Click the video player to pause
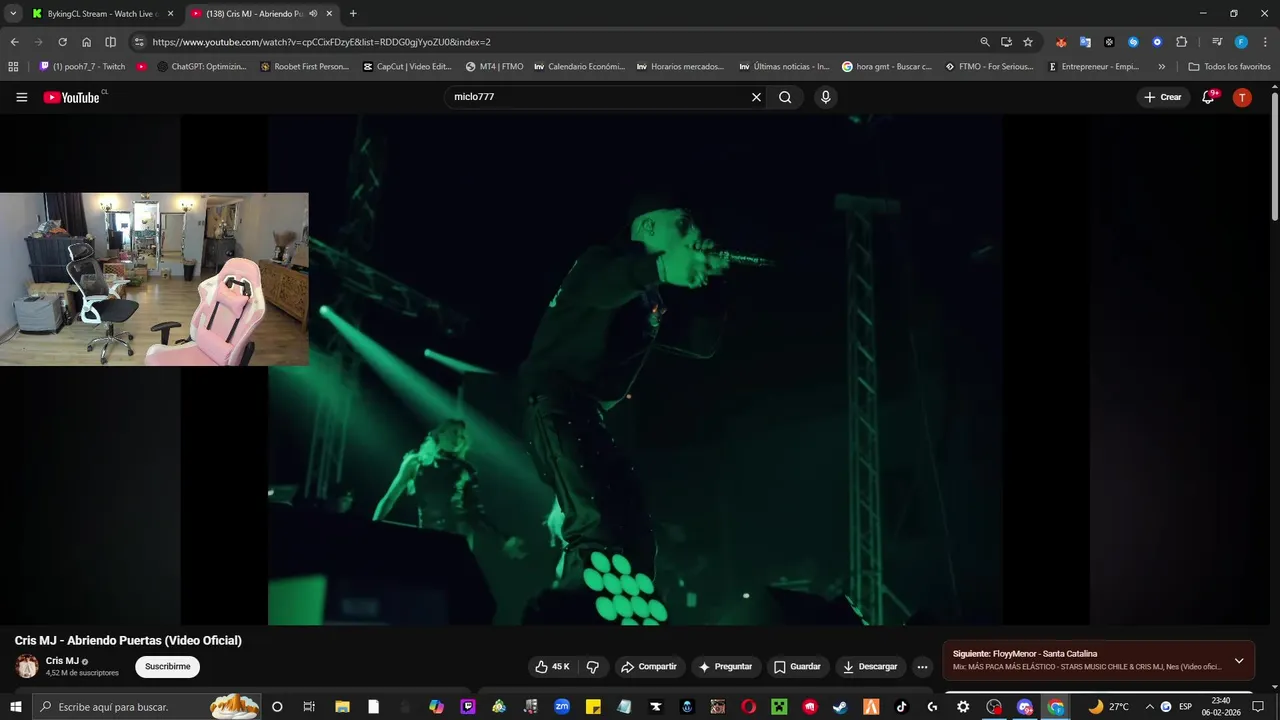This screenshot has height=720, width=1280. pyautogui.click(x=635, y=370)
